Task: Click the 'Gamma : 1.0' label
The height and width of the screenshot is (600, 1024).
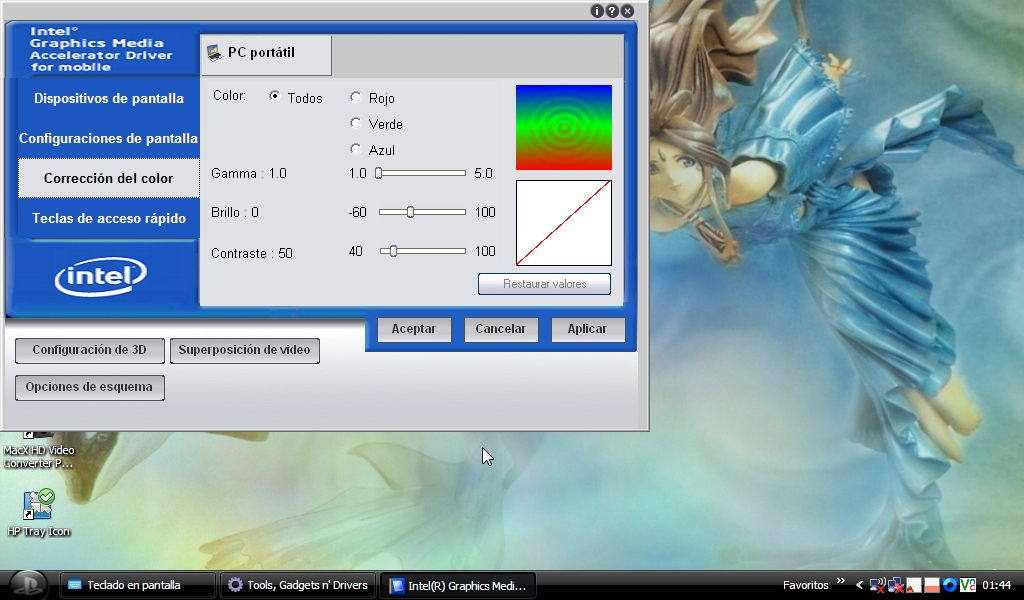Action: (x=249, y=174)
